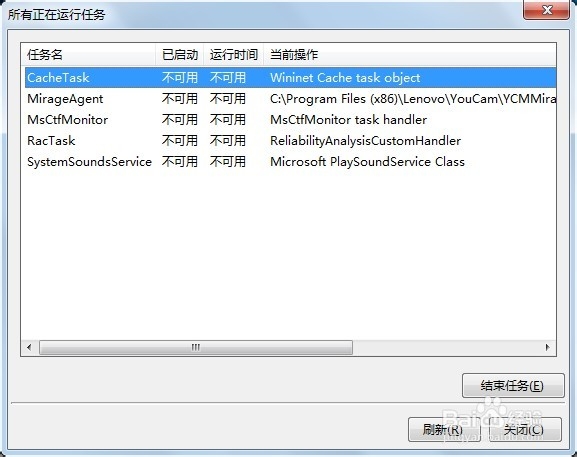
Task: Sort by the 运行时间 column header
Action: pyautogui.click(x=234, y=55)
